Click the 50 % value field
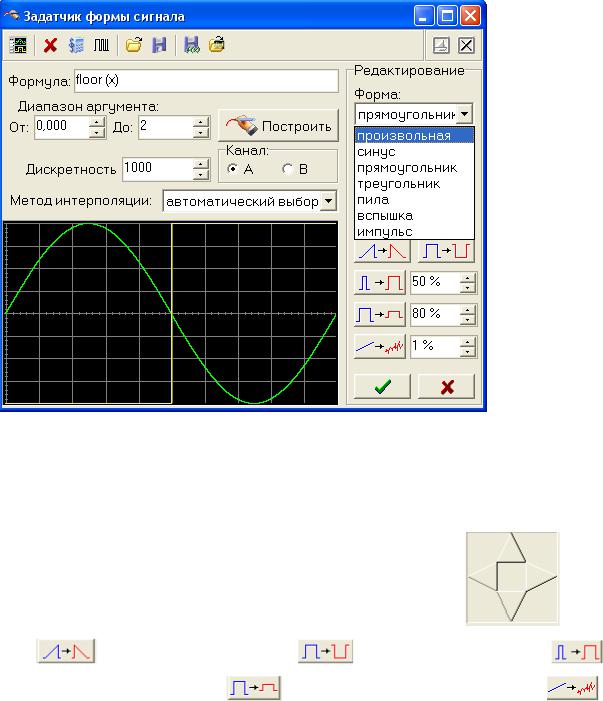This screenshot has width=603, height=701. (x=435, y=283)
